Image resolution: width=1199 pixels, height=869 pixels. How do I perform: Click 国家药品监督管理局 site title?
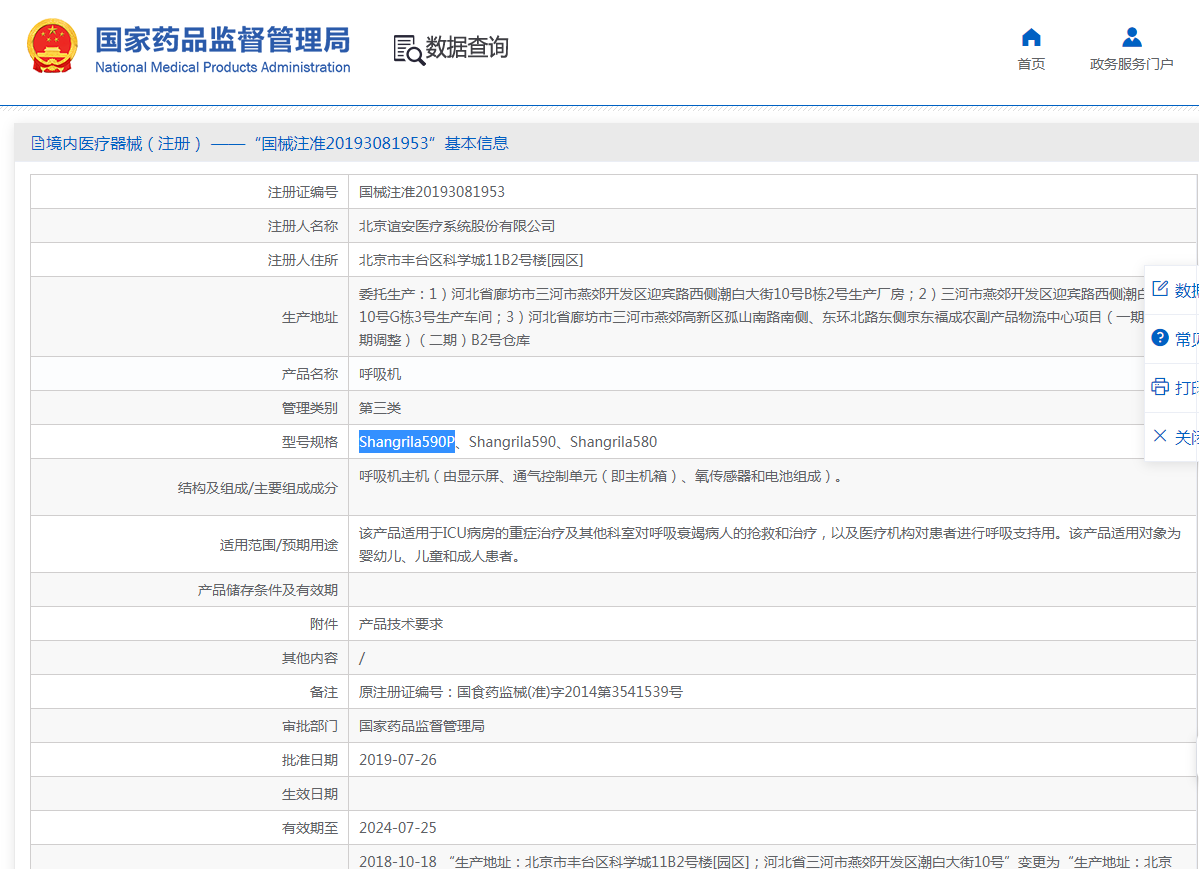coord(223,40)
